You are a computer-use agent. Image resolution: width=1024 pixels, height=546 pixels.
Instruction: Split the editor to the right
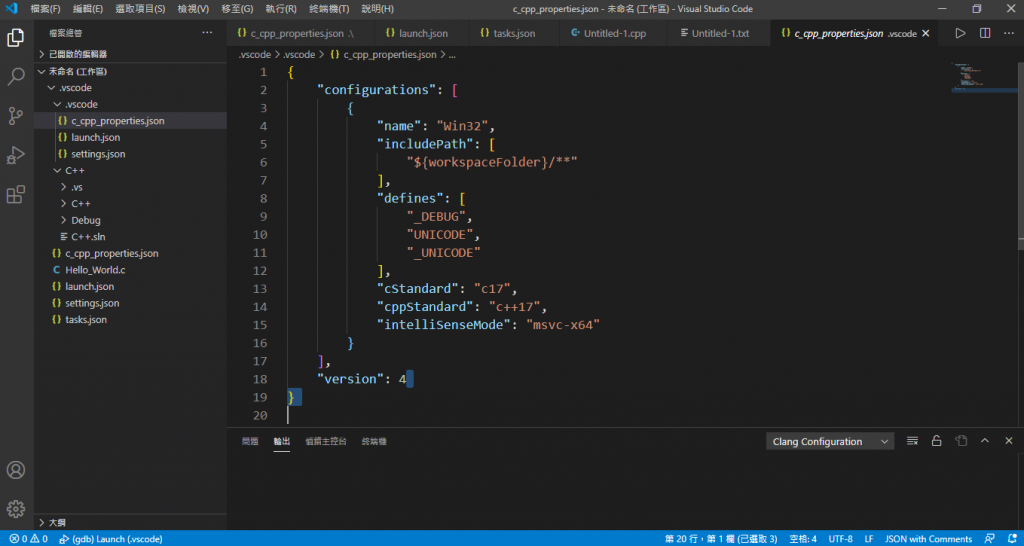coord(985,33)
